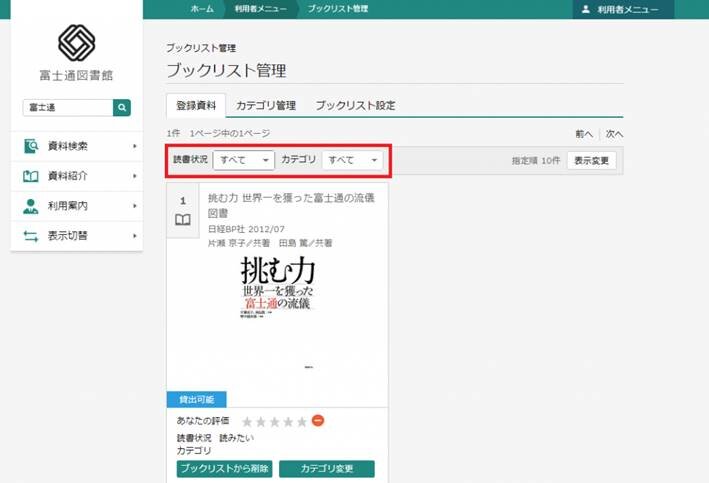Click the 利用案内 person icon
Image resolution: width=709 pixels, height=483 pixels.
click(31, 206)
